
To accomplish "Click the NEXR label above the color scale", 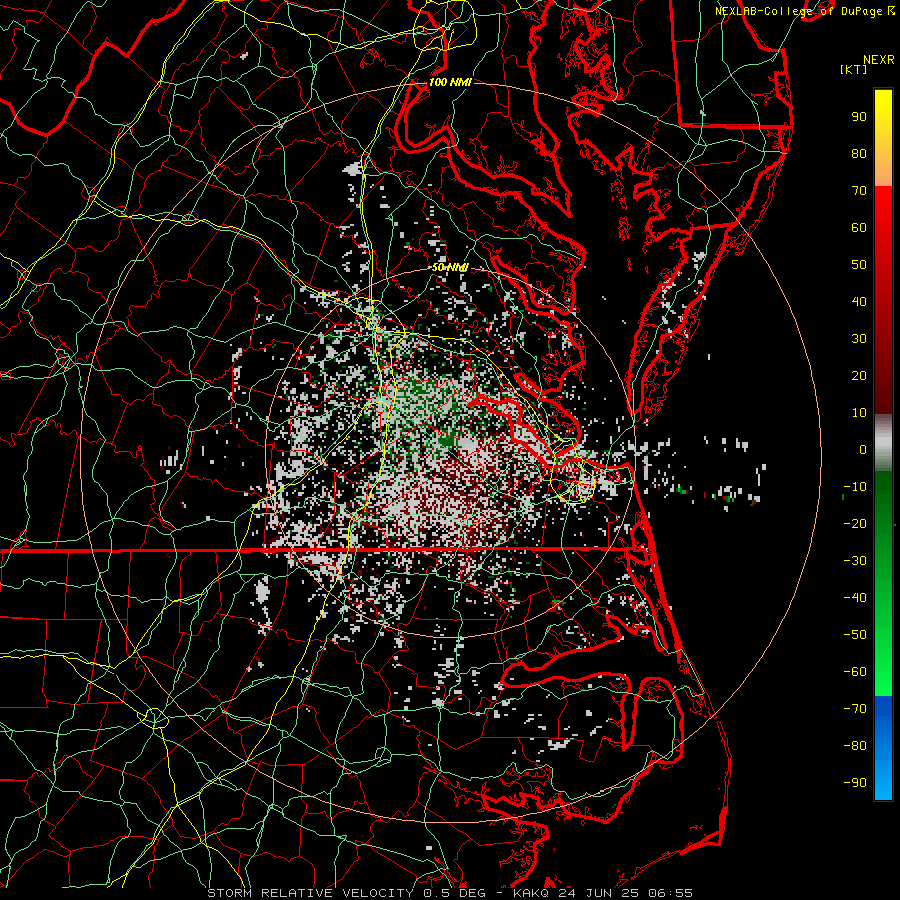I will [879, 60].
